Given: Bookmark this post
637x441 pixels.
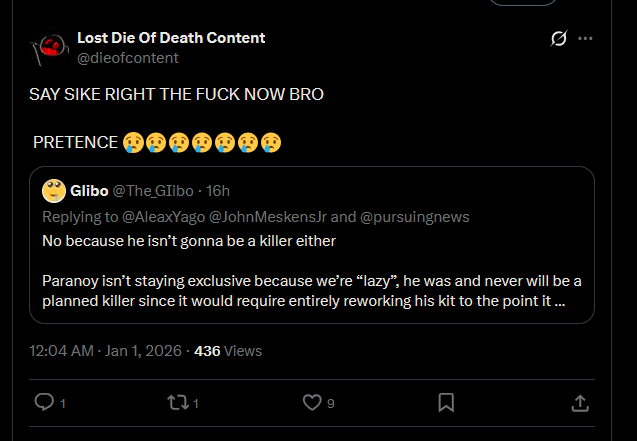Looking at the screenshot, I should click(x=446, y=402).
